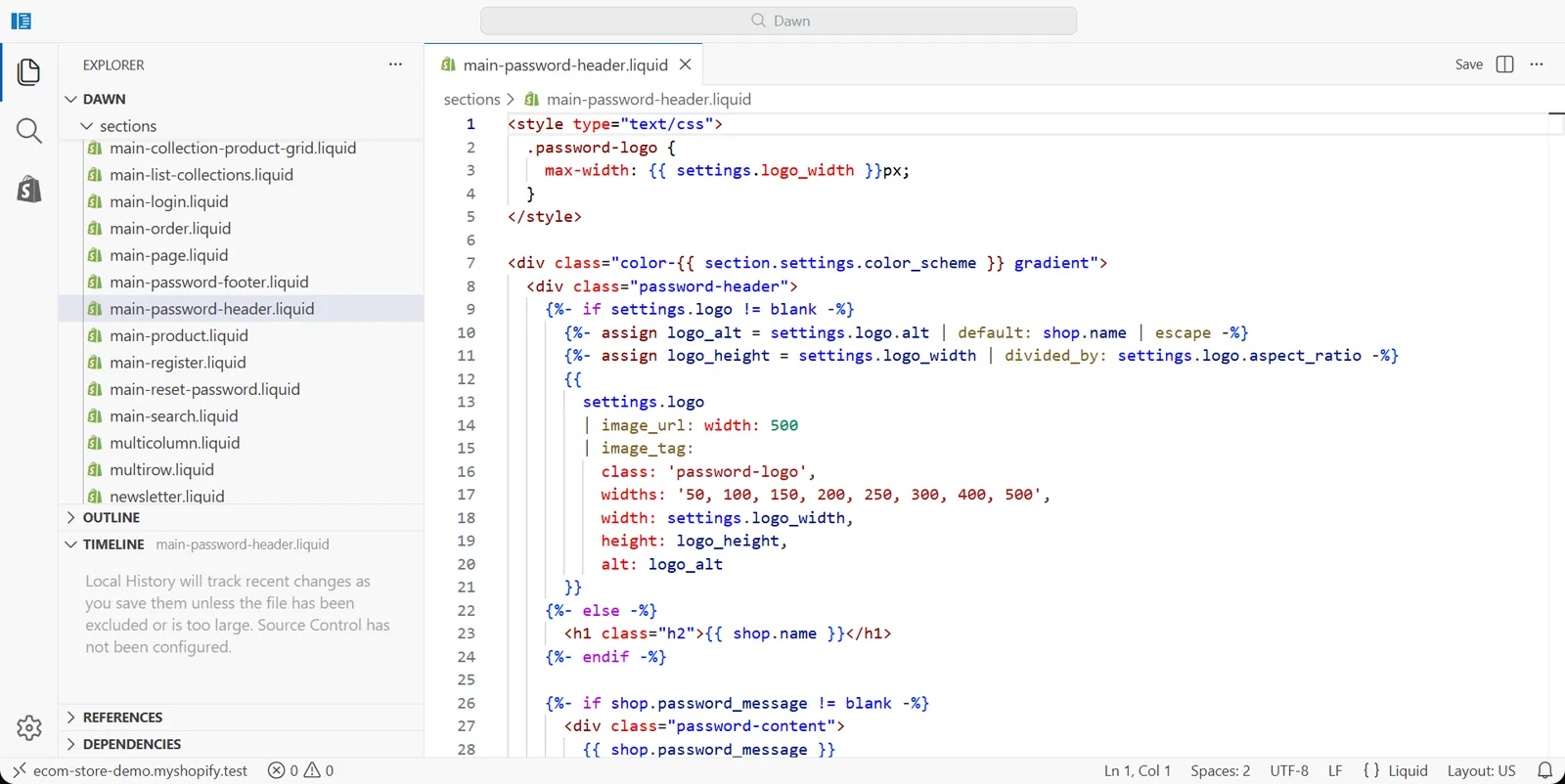Close the main-password-header.liquid tab
The height and width of the screenshot is (784, 1565).
(x=686, y=65)
